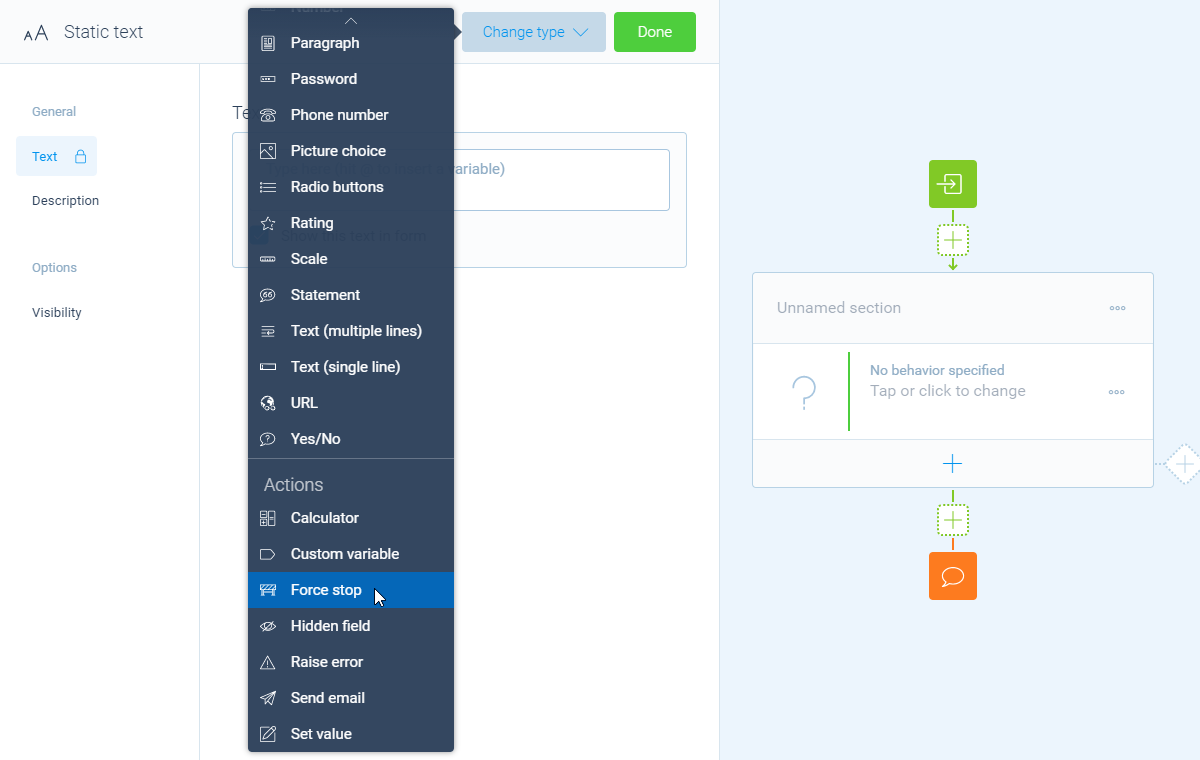1200x760 pixels.
Task: Open the Text settings tab
Action: point(56,156)
